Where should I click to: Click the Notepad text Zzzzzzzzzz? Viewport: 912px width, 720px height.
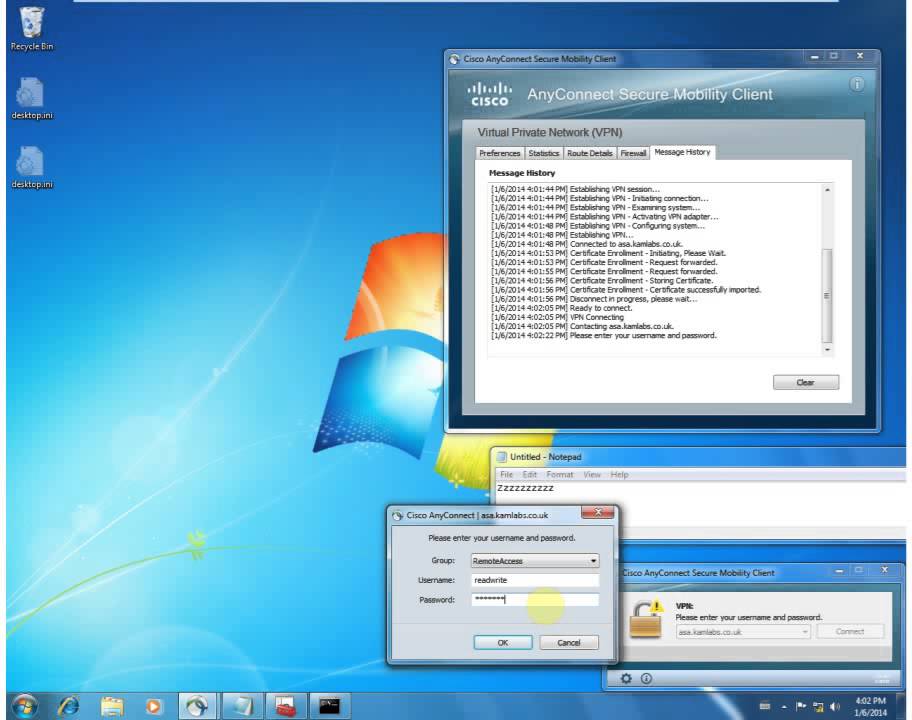click(x=526, y=488)
